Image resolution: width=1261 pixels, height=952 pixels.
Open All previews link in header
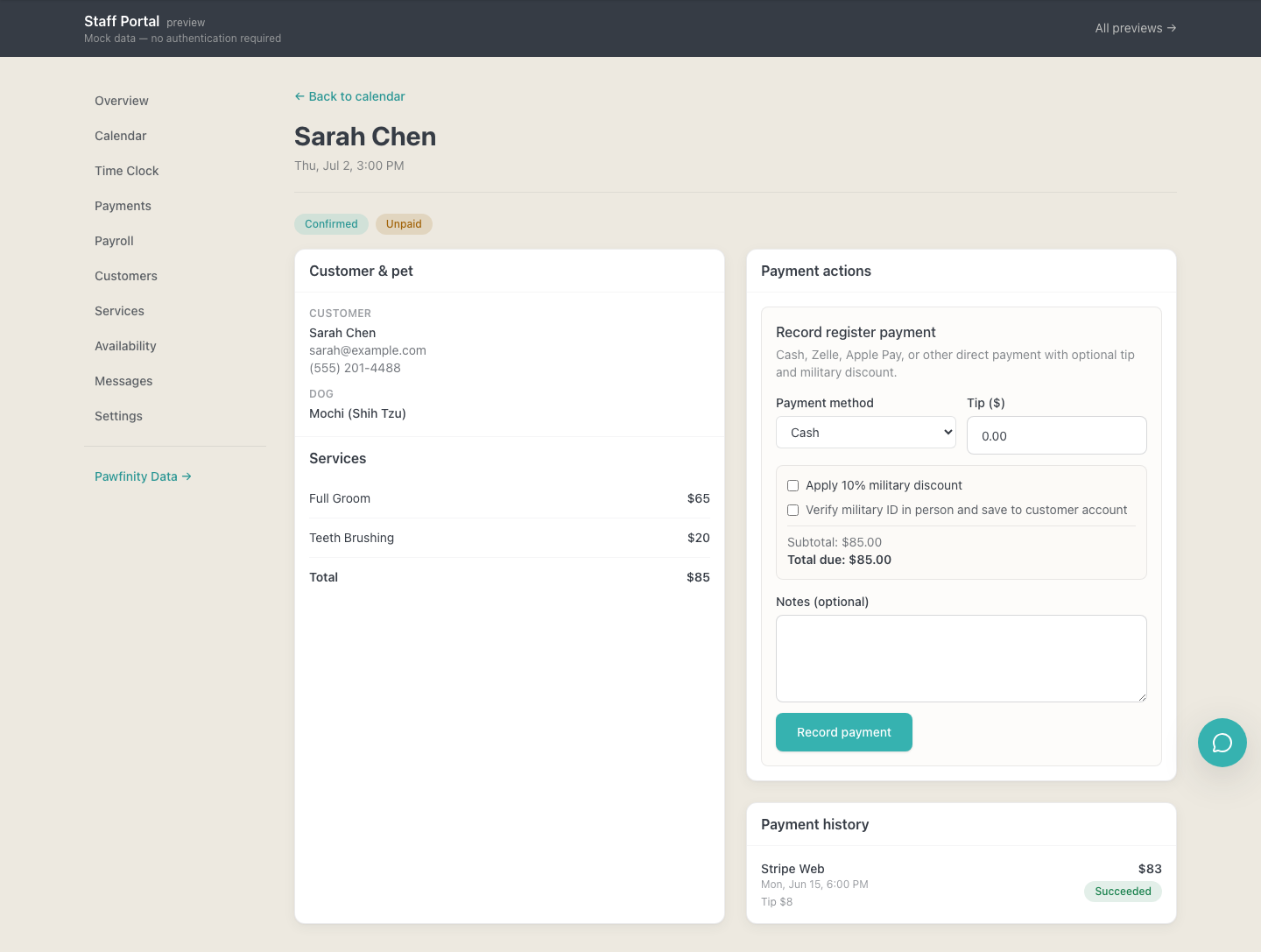pyautogui.click(x=1135, y=28)
